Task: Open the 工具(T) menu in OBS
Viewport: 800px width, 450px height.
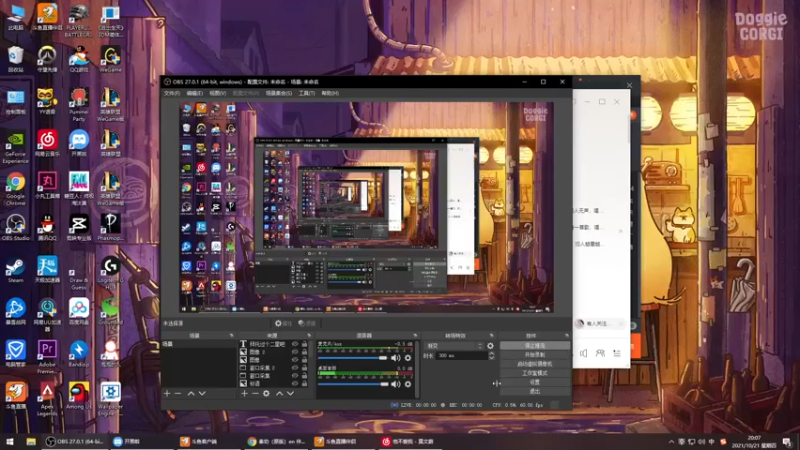Action: tap(307, 93)
